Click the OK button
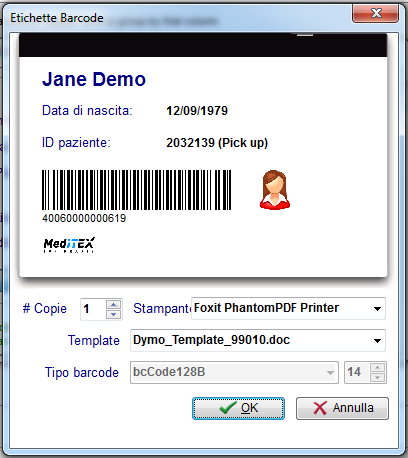 [238, 408]
